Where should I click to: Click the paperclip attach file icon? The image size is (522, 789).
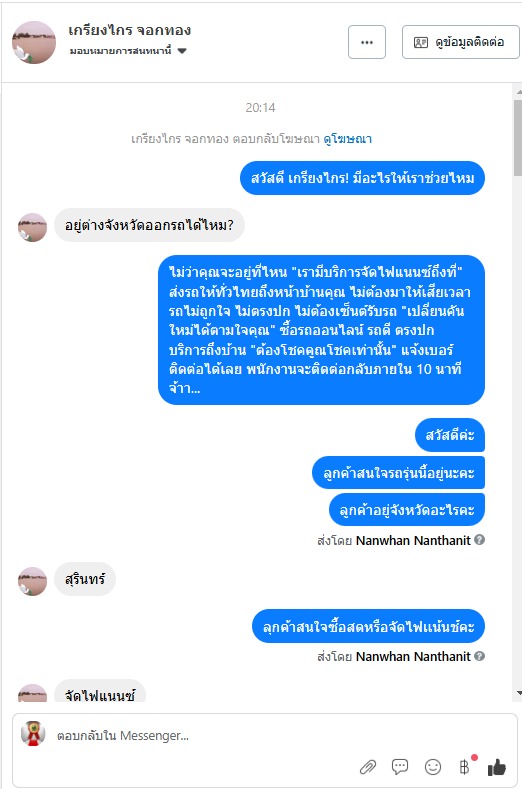[x=368, y=767]
